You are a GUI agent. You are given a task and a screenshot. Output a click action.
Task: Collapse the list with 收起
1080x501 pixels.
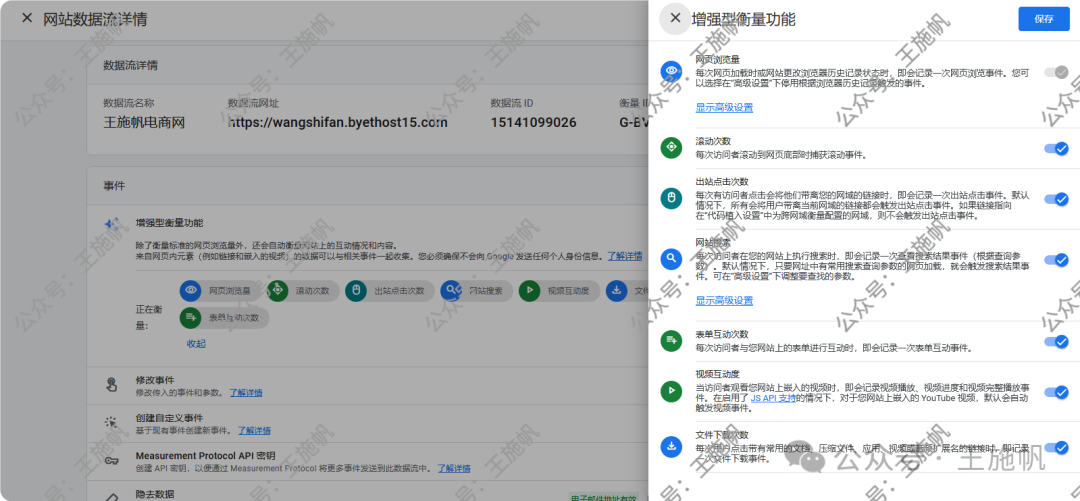tap(196, 344)
